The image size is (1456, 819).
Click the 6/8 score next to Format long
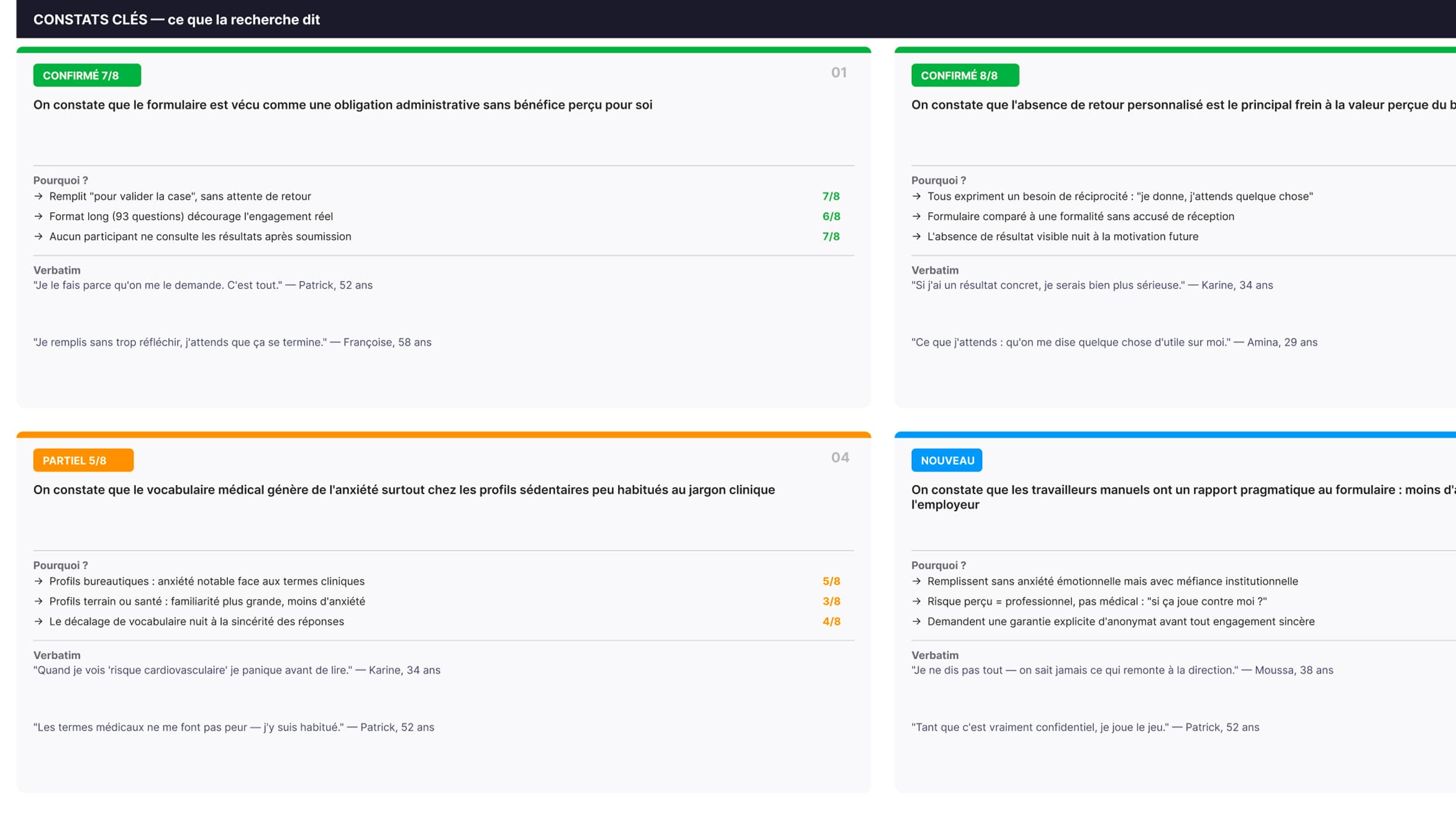831,216
